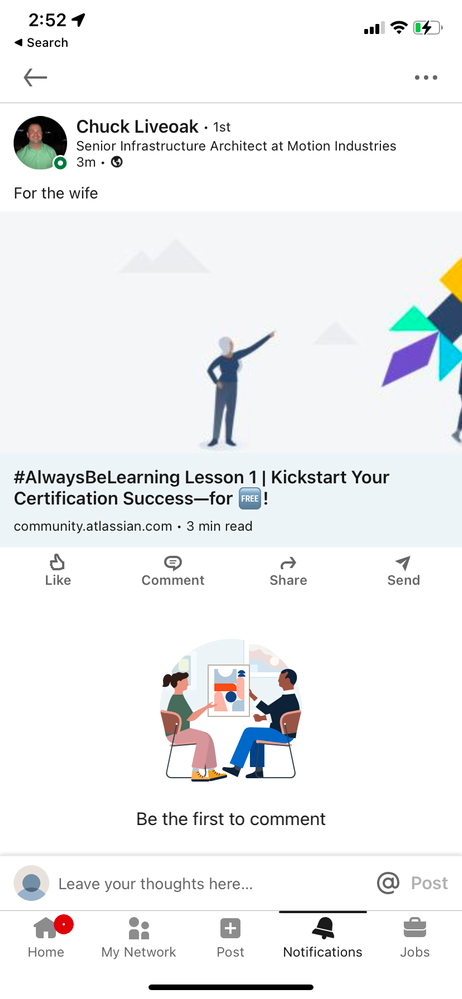Open the three-dot more options menu

426,78
